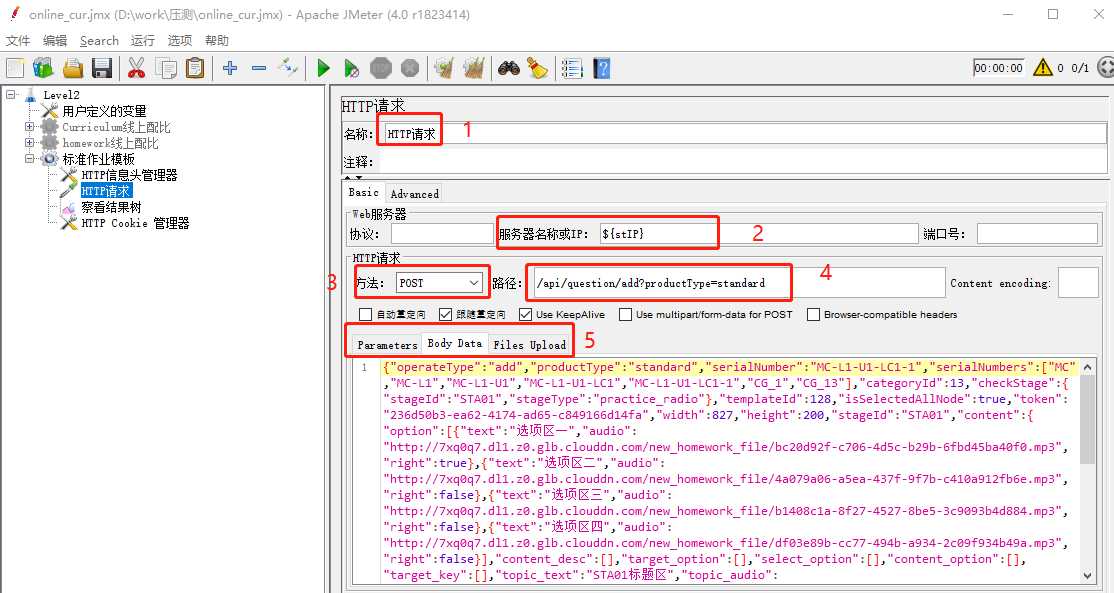
Task: Click the 00:00:00 elapsed time display
Action: (x=998, y=67)
